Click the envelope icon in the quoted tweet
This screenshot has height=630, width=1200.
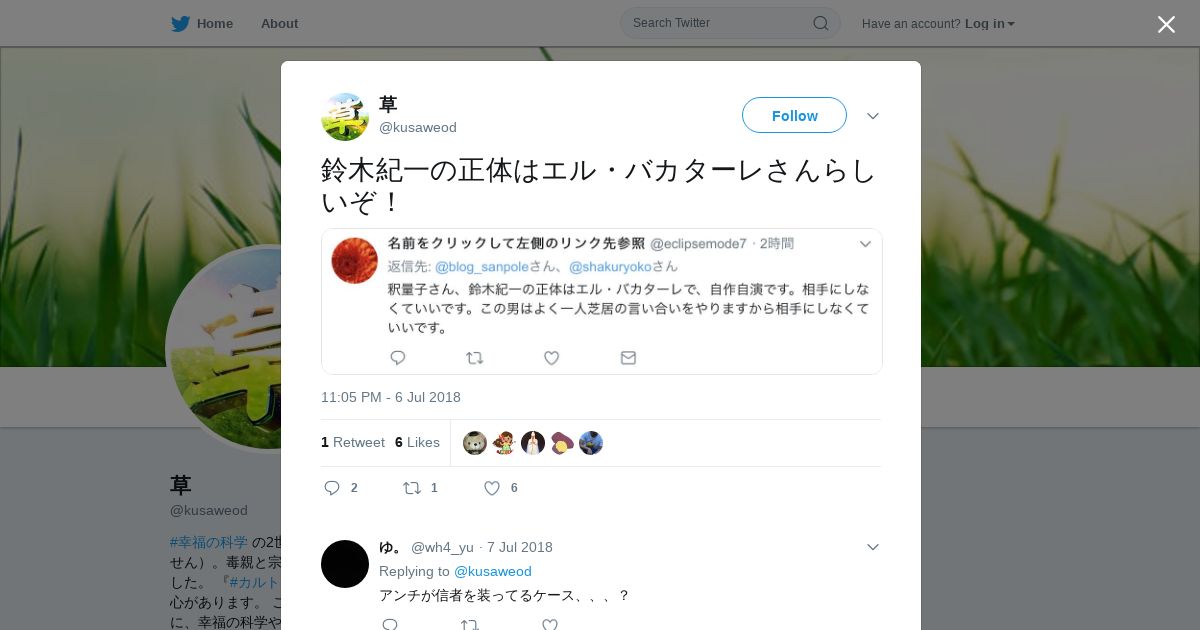point(628,357)
